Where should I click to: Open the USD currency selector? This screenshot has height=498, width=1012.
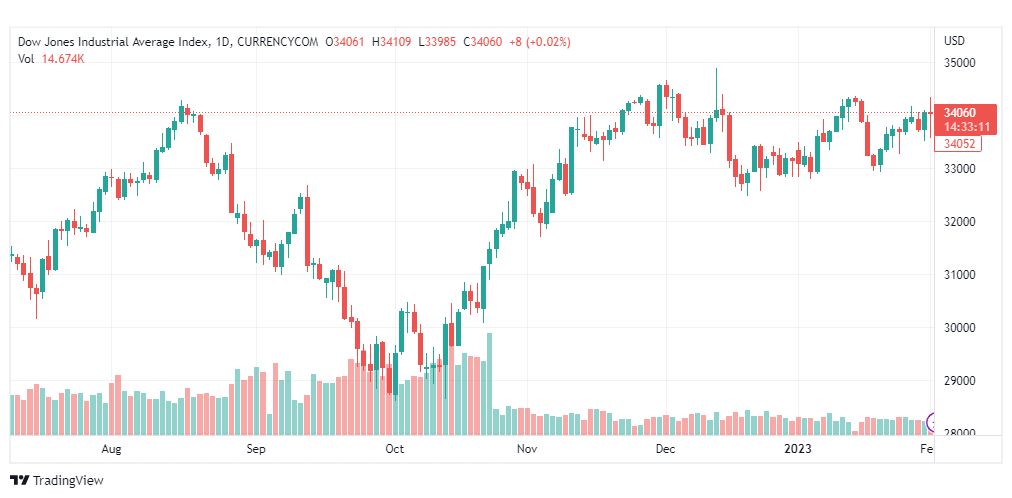pos(955,41)
